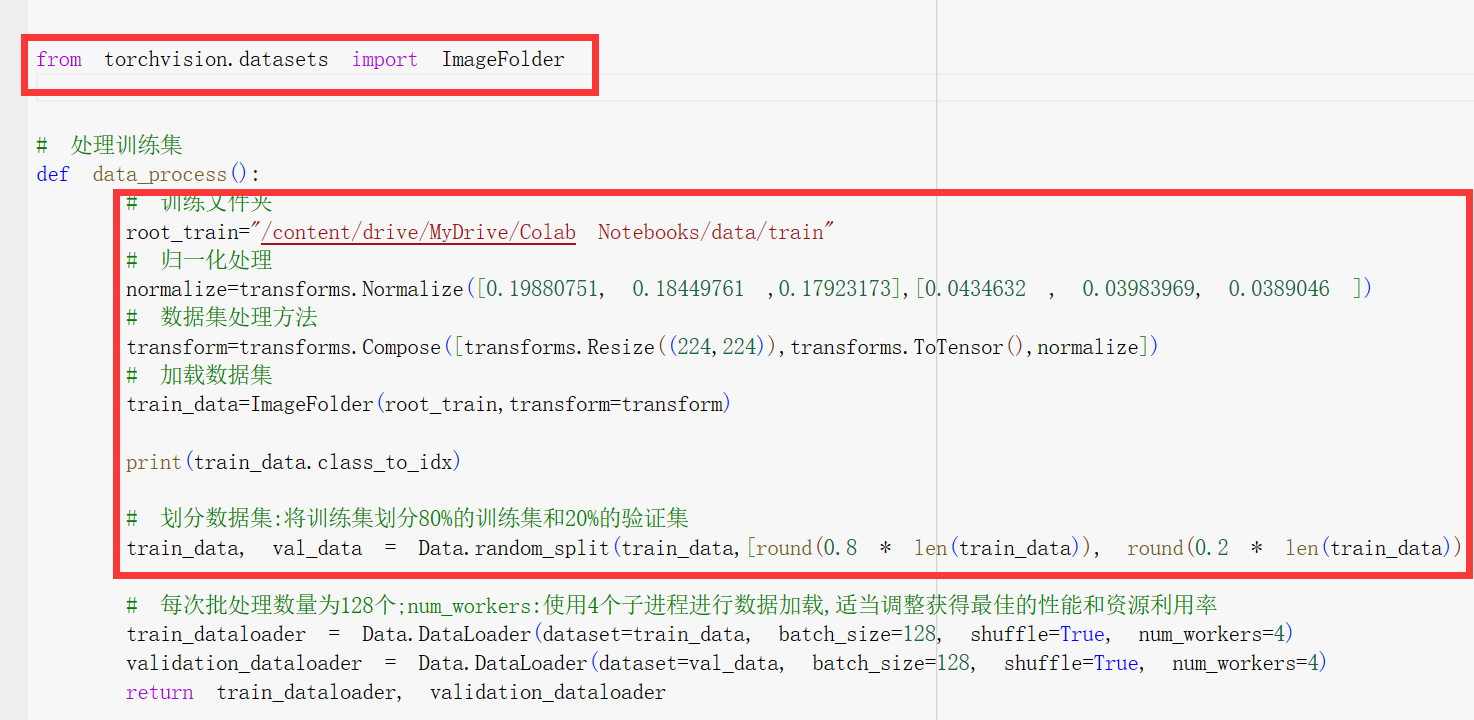Click batch_size=128 in the train_dataloader line
Viewport: 1474px width, 720px height.
pyautogui.click(x=858, y=634)
